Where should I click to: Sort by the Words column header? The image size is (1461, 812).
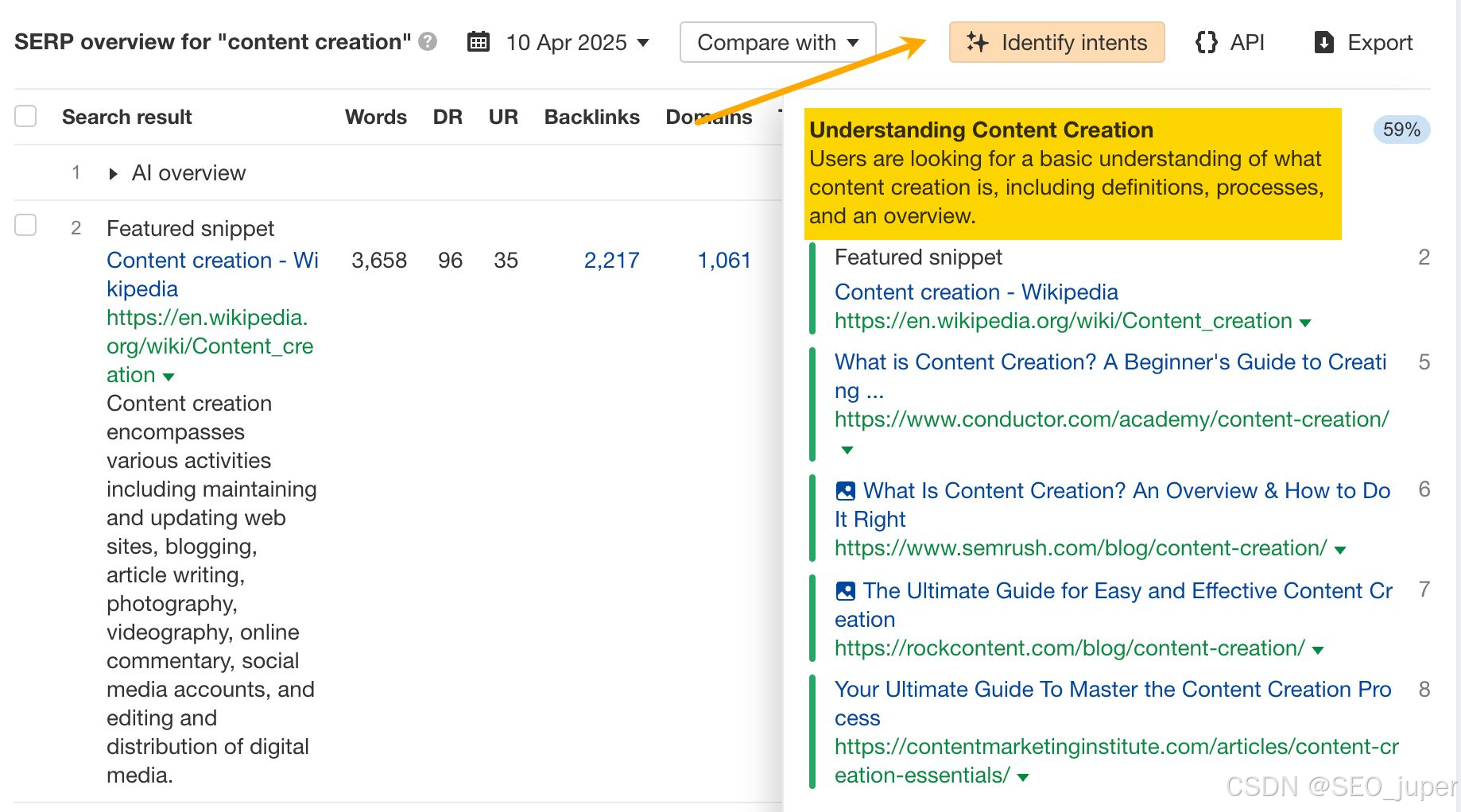[376, 117]
